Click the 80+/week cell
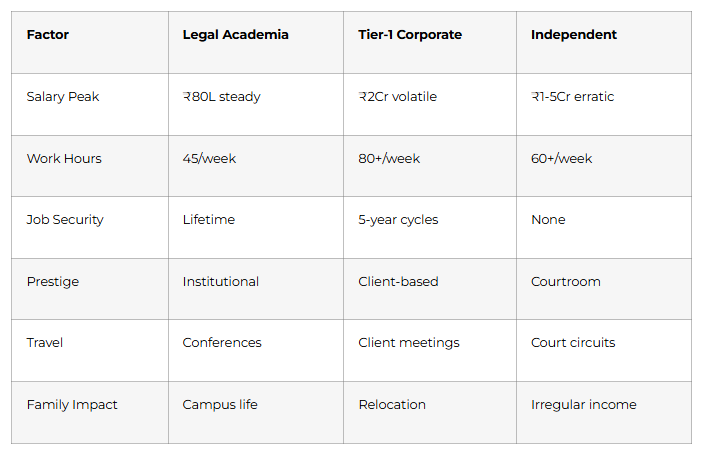Viewport: 702px width, 452px height. point(389,158)
